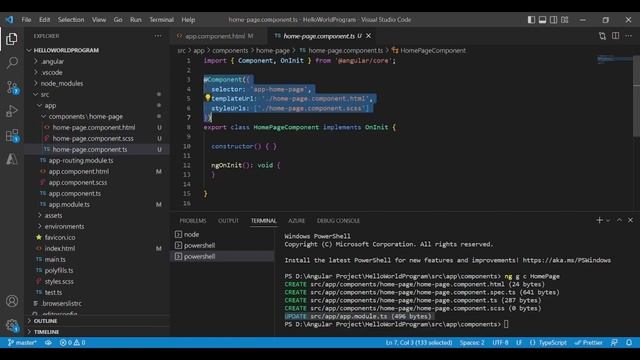
Task: Toggle the secondary side bar layout icon
Action: 553,20
